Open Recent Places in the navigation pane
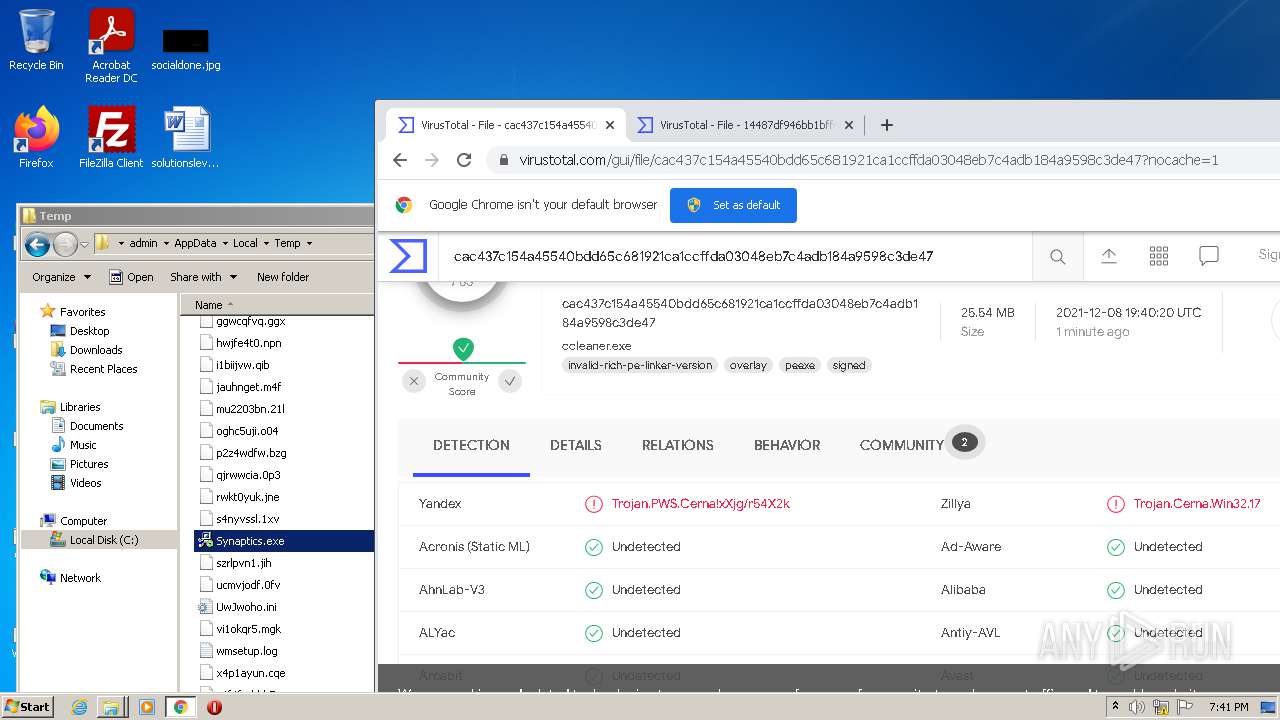The image size is (1280, 720). pyautogui.click(x=103, y=369)
